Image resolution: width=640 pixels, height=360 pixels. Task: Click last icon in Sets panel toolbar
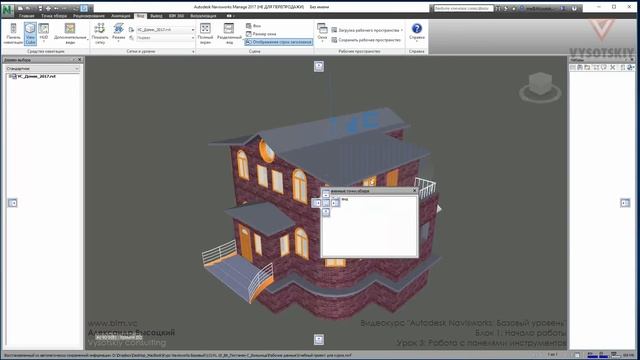click(630, 68)
